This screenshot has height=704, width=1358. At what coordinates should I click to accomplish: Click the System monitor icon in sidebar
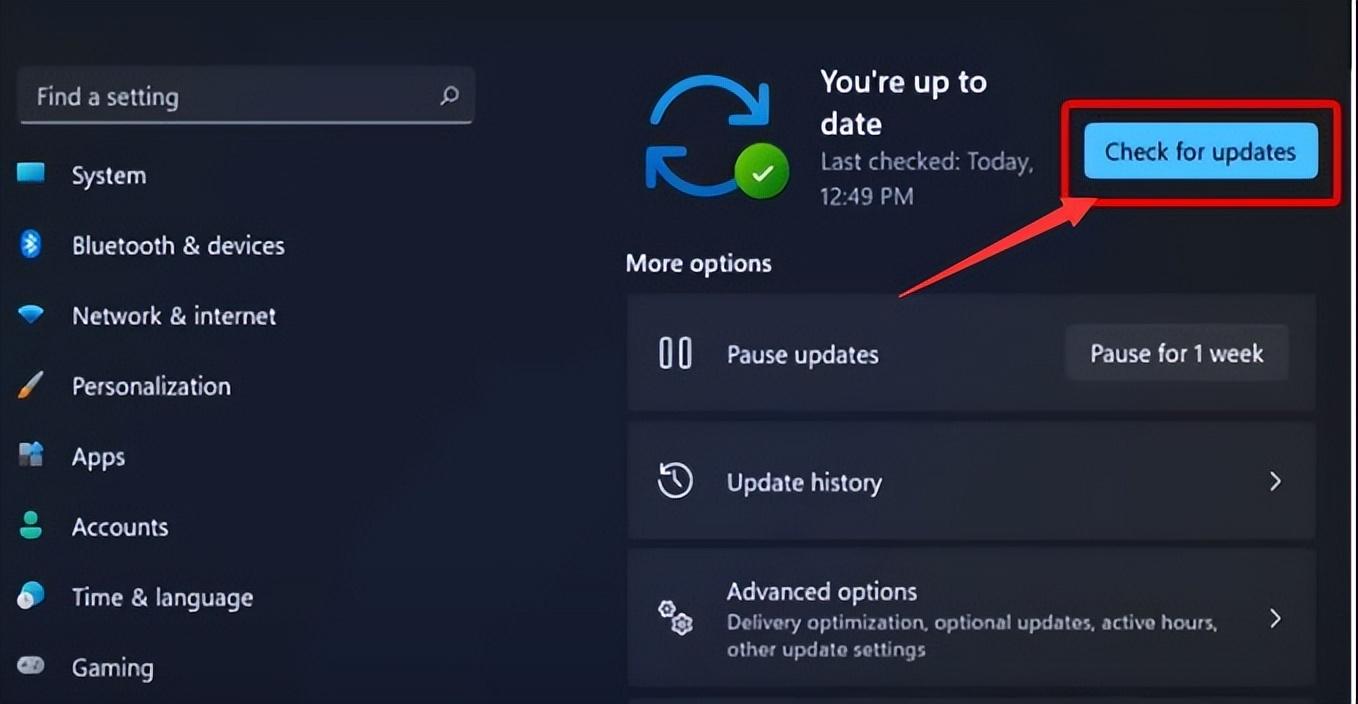[x=31, y=174]
